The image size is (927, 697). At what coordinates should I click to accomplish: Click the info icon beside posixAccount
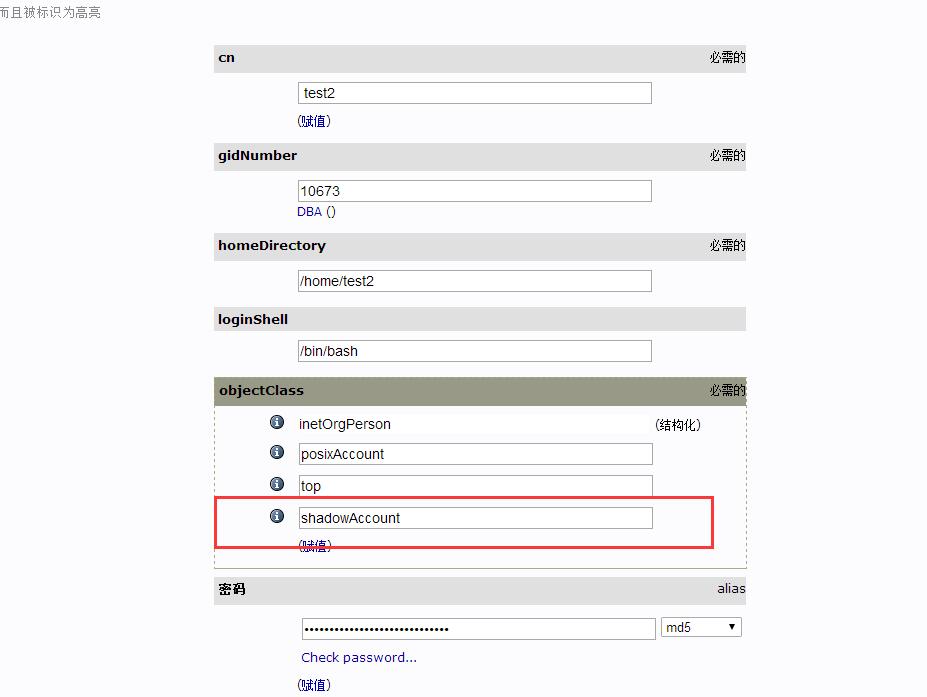[277, 453]
